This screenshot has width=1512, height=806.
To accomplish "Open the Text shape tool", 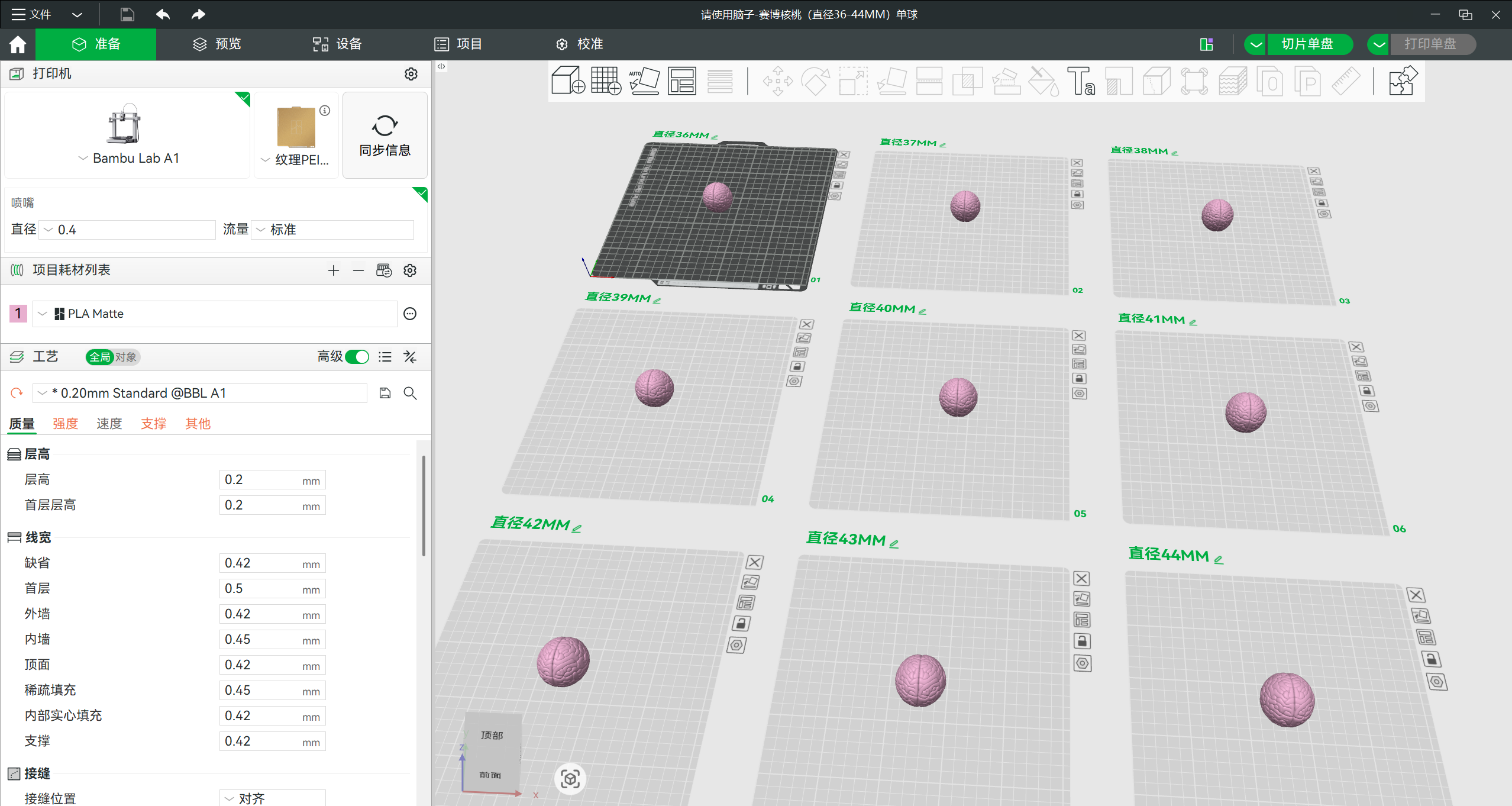I will [x=1081, y=80].
